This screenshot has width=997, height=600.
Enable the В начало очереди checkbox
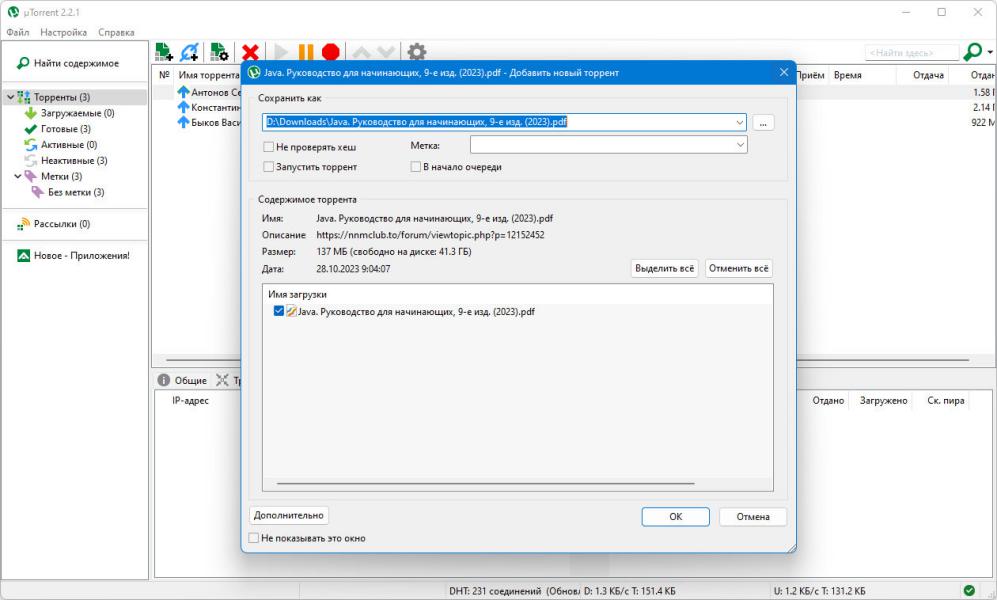point(416,167)
